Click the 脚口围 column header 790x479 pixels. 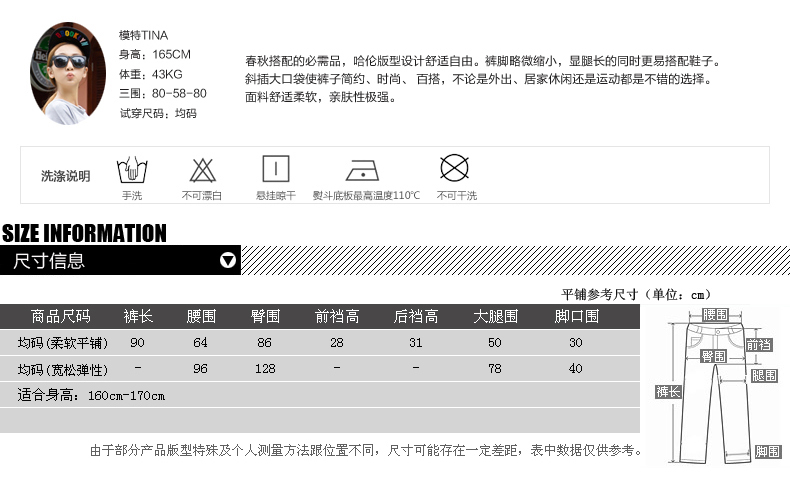576,316
